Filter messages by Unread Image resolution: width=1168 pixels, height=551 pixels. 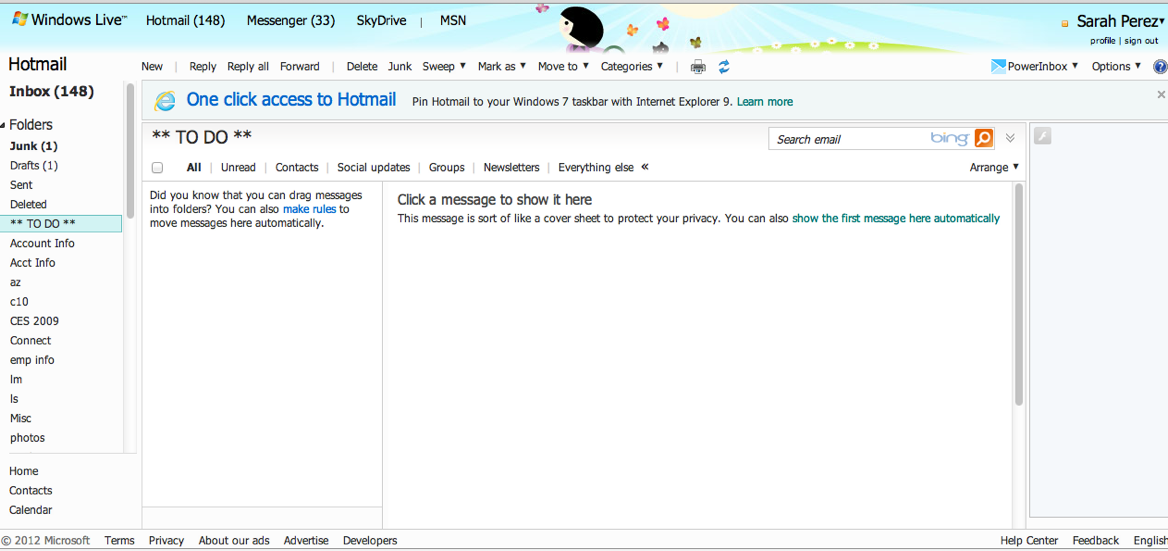(x=238, y=168)
